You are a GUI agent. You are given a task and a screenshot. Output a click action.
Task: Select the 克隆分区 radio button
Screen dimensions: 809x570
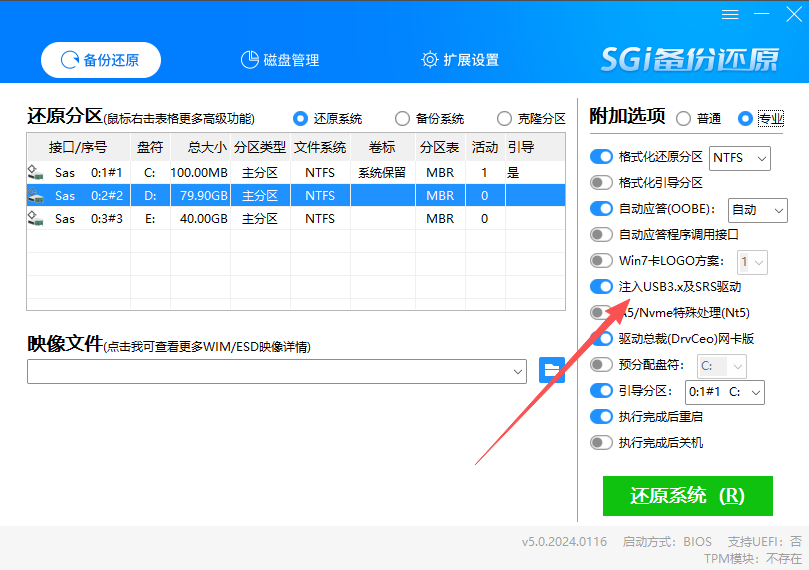coord(504,119)
